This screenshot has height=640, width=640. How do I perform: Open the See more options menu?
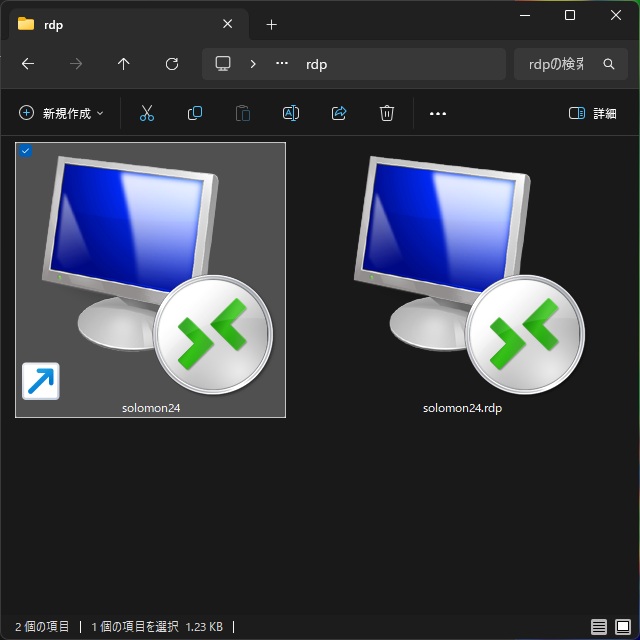tap(437, 114)
